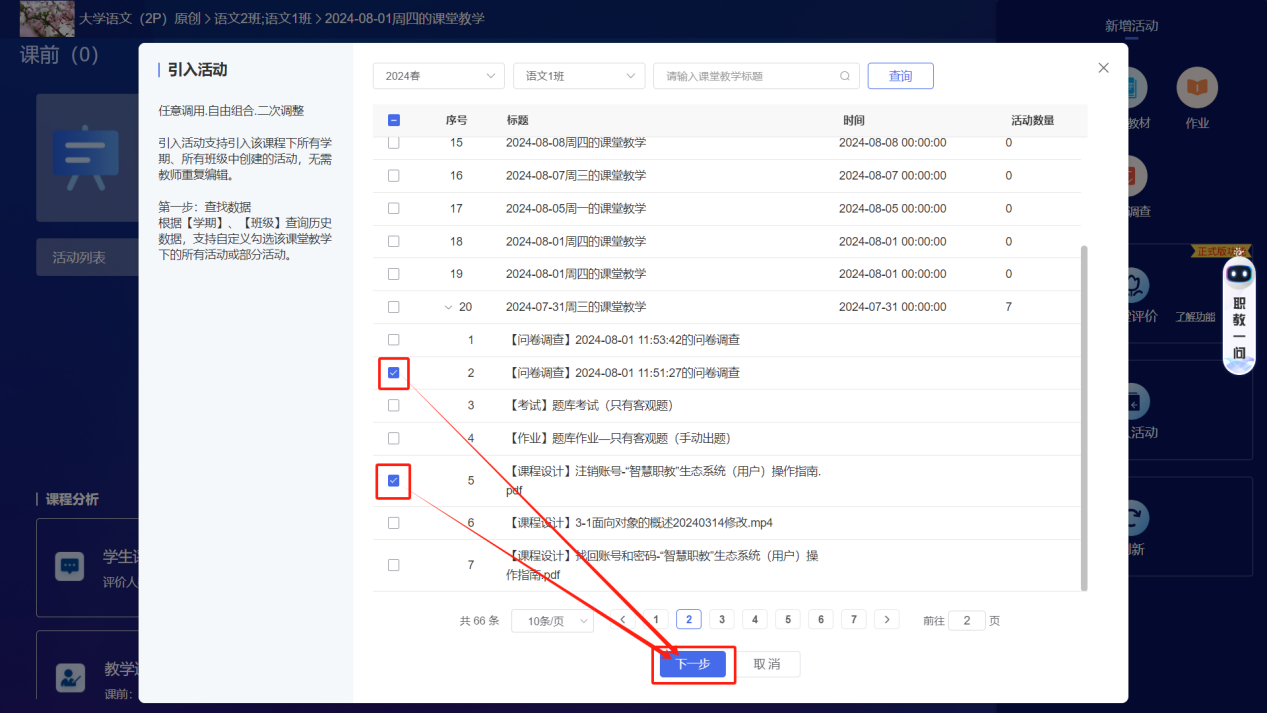This screenshot has height=713, width=1267.
Task: Open the 10条/页 page size dropdown
Action: pyautogui.click(x=552, y=621)
